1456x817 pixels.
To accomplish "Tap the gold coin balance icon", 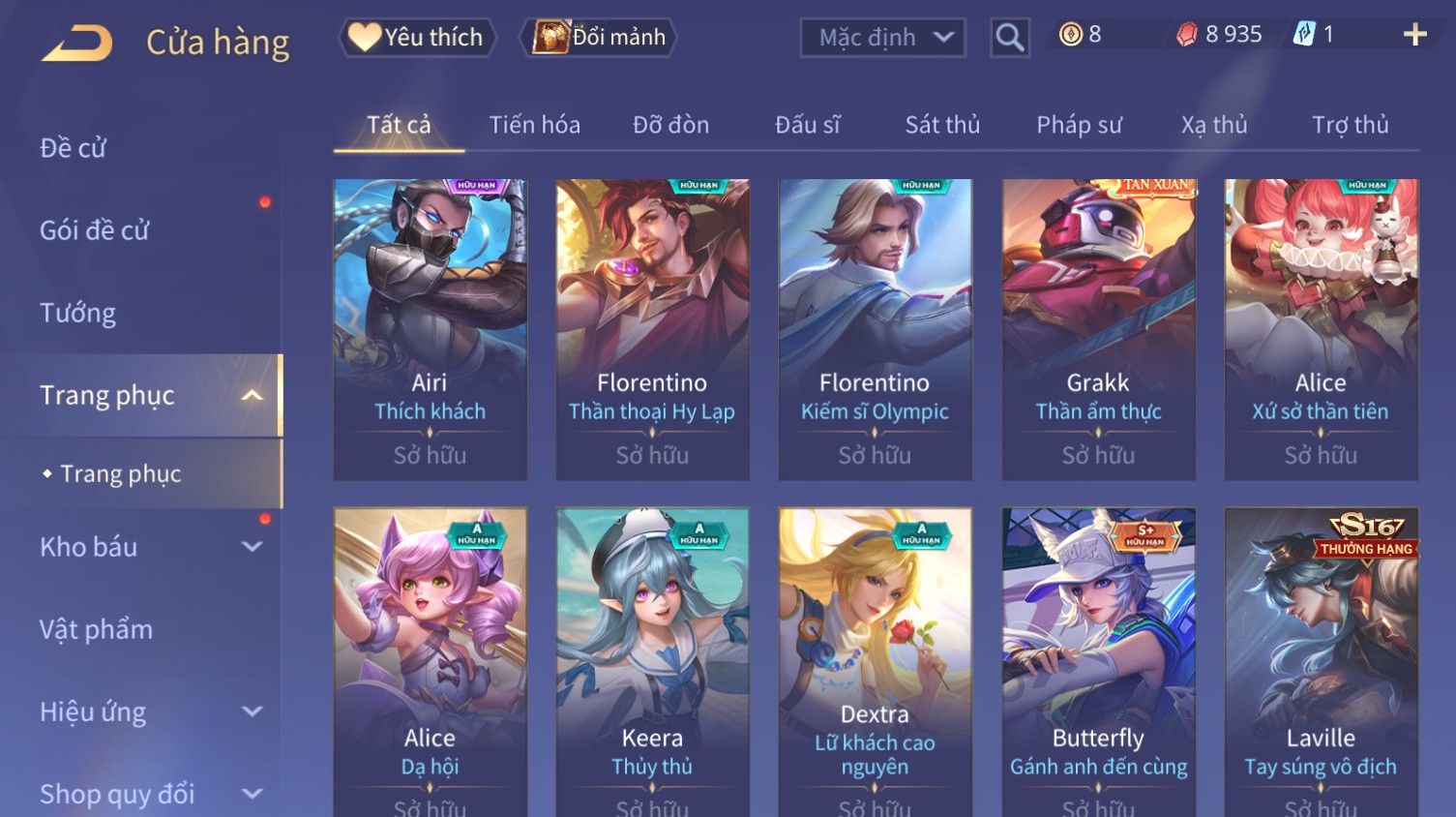I will [1070, 35].
